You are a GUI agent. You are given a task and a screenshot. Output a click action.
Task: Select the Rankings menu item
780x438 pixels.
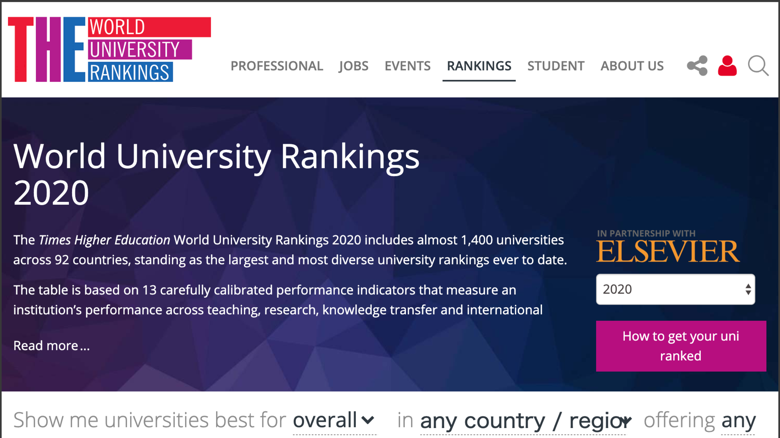click(479, 66)
